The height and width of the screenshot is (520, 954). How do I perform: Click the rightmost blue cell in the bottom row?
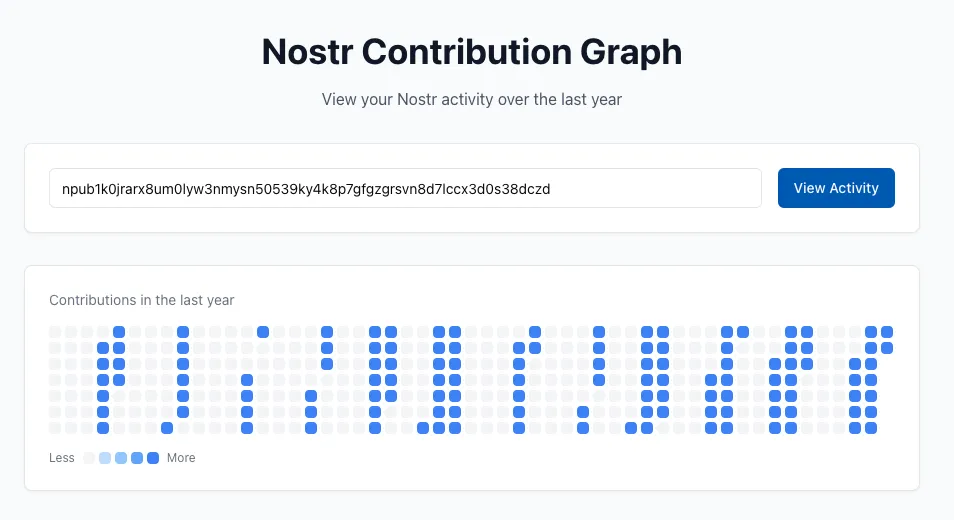click(871, 428)
